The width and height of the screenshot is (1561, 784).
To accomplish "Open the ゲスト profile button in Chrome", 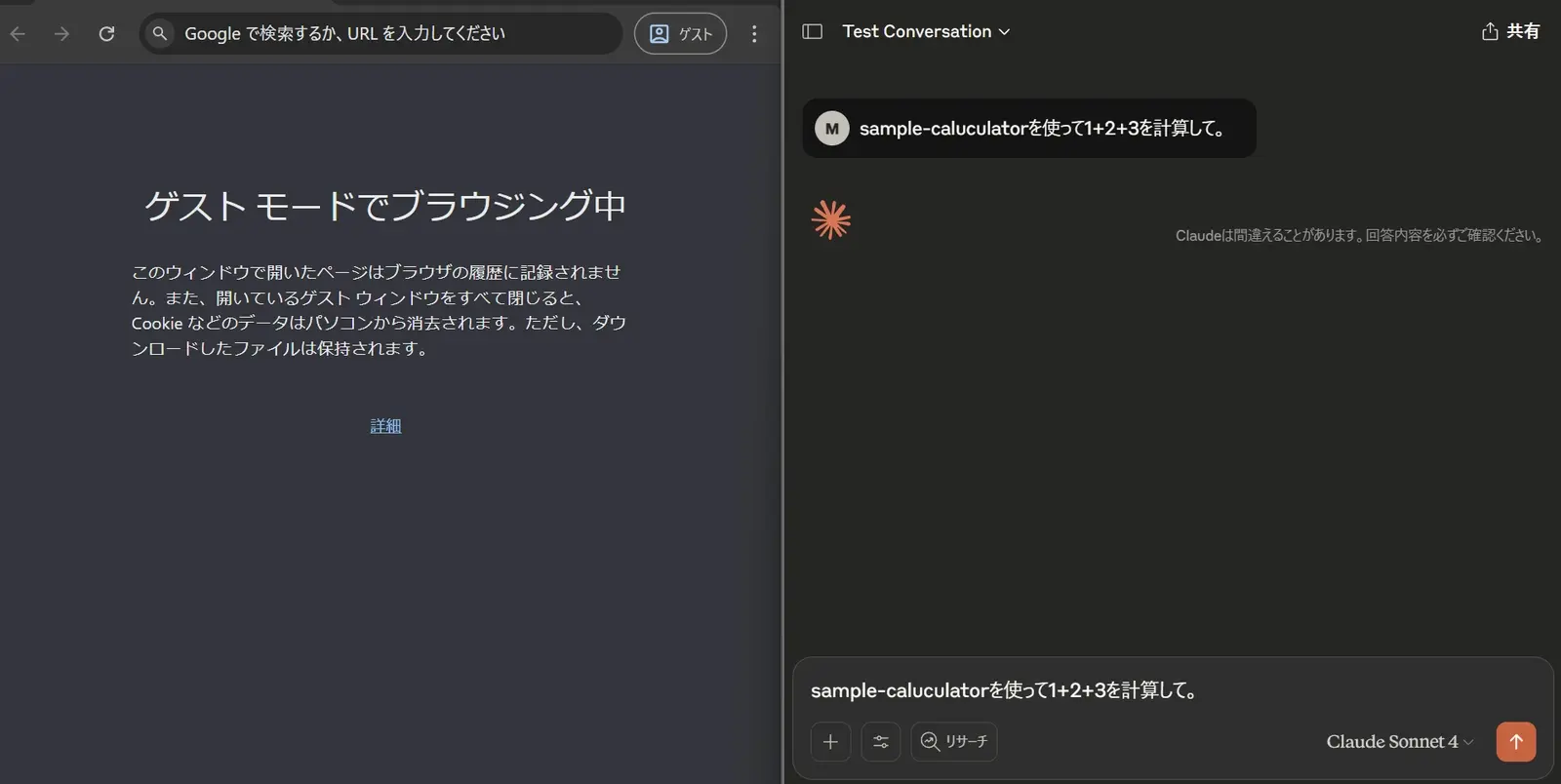I will click(680, 34).
